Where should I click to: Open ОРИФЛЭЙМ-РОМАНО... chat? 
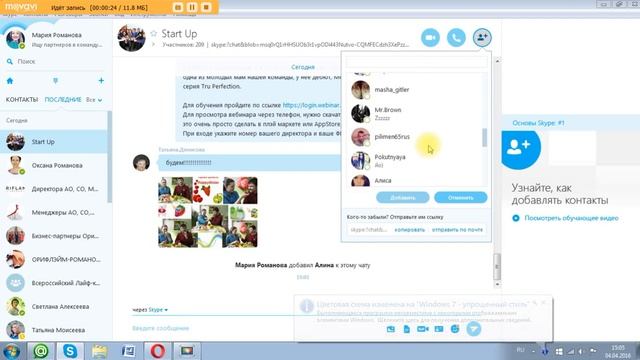pos(54,260)
